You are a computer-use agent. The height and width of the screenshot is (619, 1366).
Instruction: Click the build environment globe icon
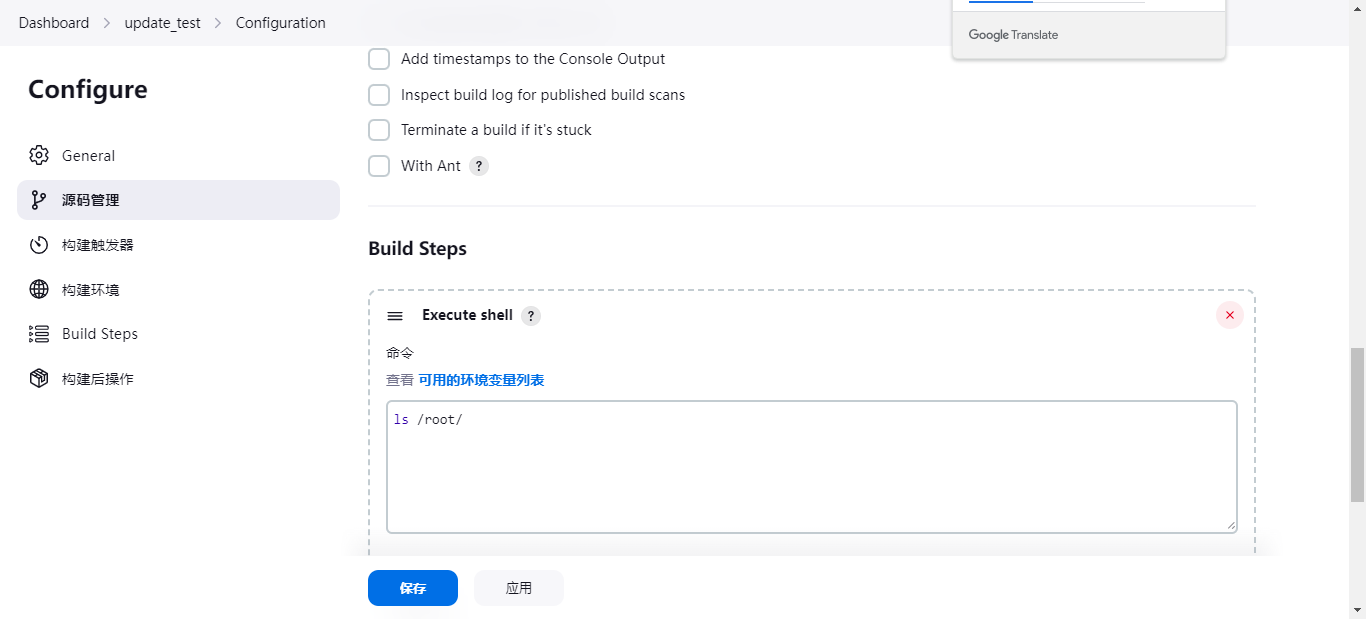point(39,290)
